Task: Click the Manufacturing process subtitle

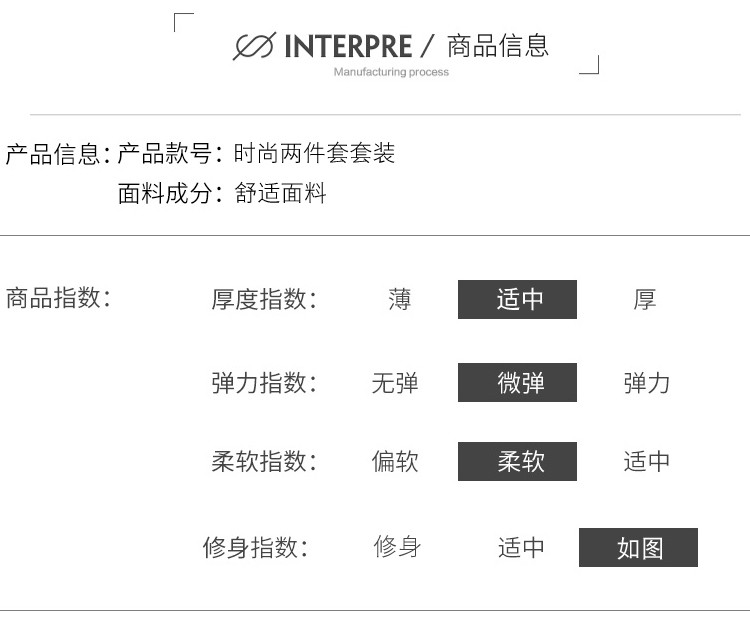Action: (391, 72)
